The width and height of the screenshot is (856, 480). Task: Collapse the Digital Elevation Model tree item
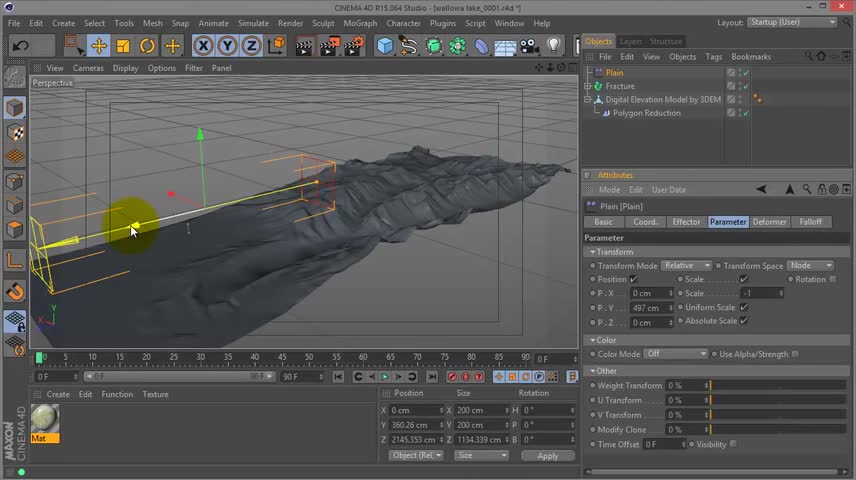coord(588,100)
